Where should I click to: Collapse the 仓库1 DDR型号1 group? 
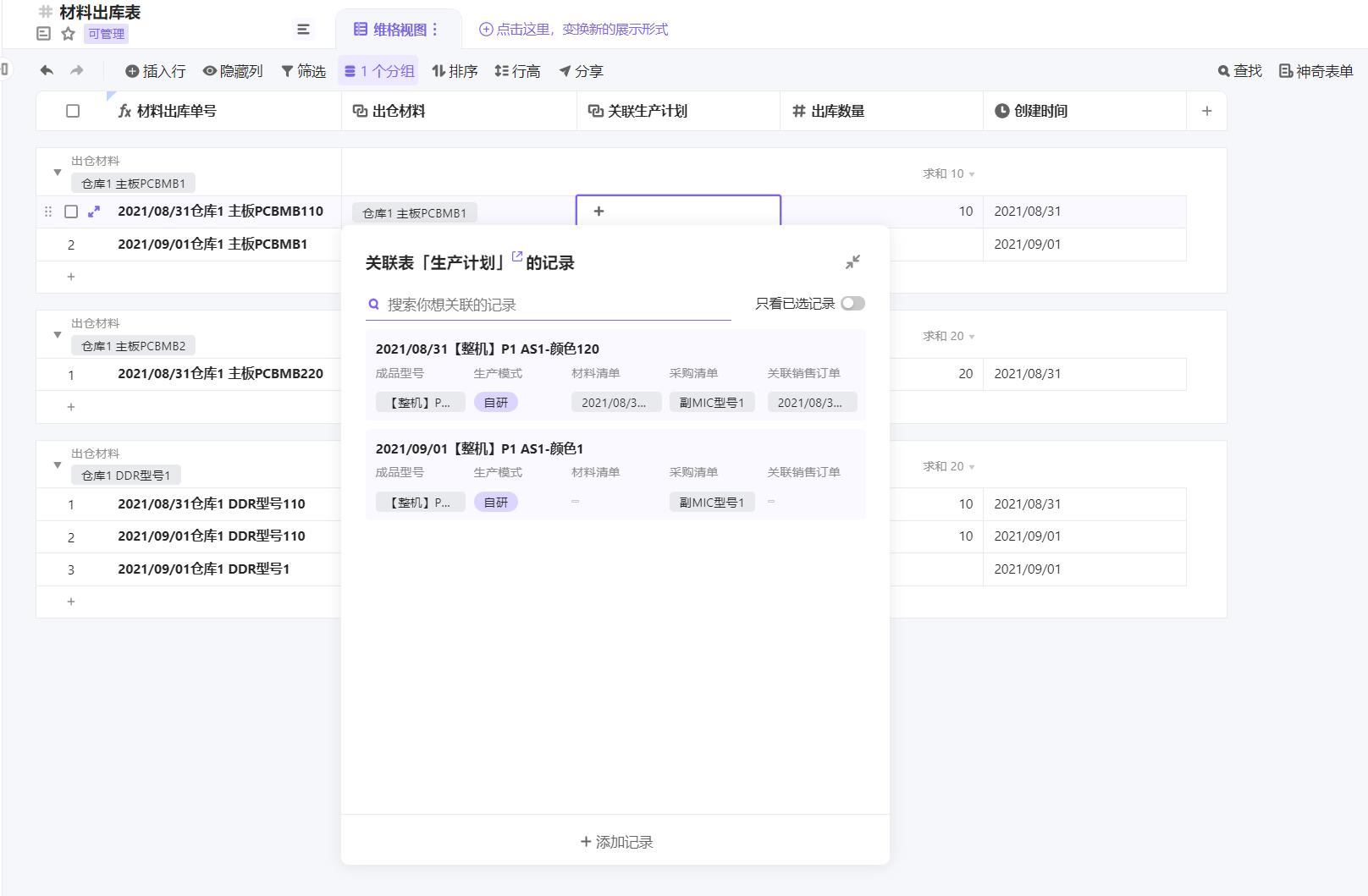click(58, 465)
